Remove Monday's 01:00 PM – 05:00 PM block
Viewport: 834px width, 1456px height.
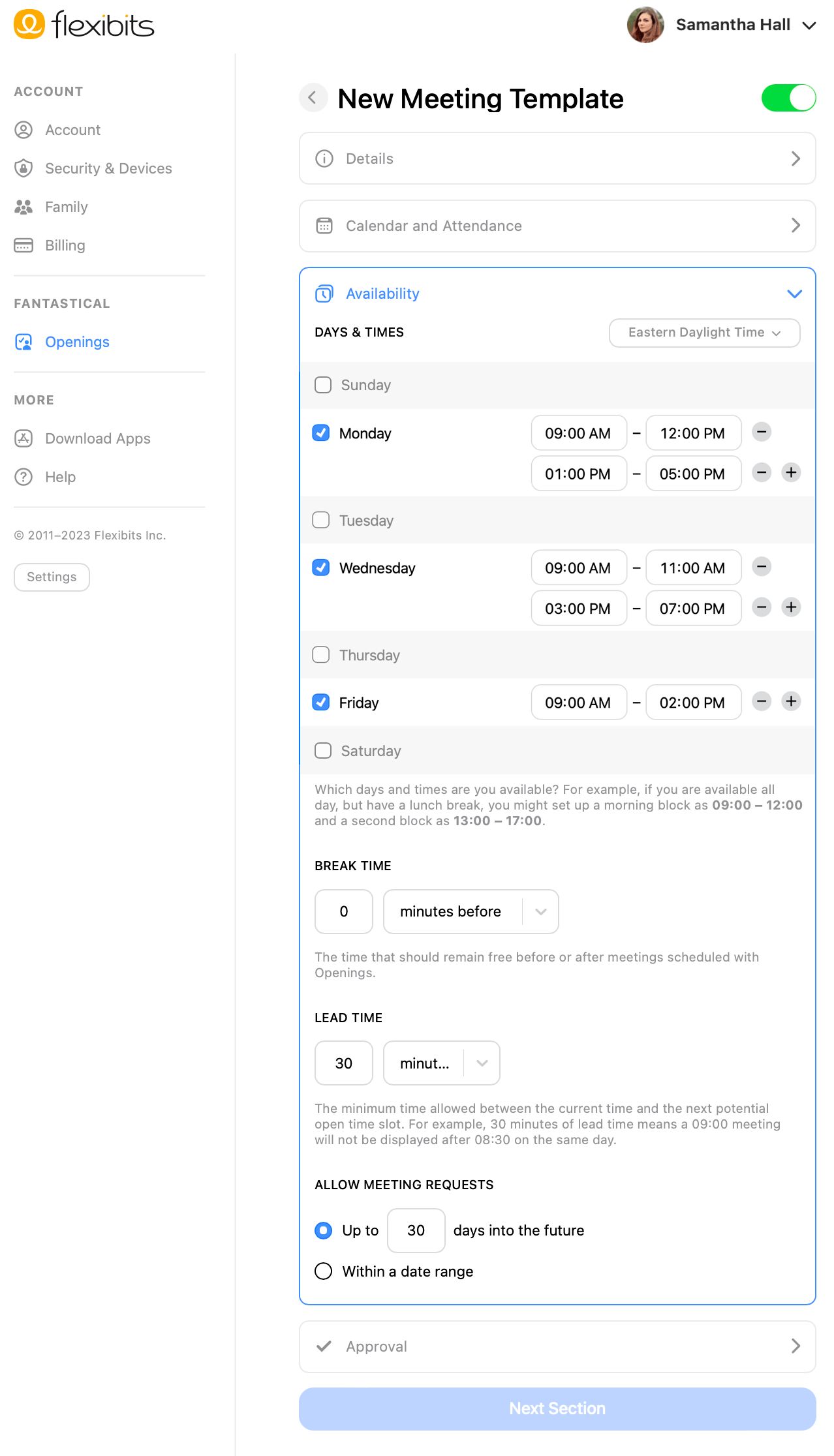762,472
